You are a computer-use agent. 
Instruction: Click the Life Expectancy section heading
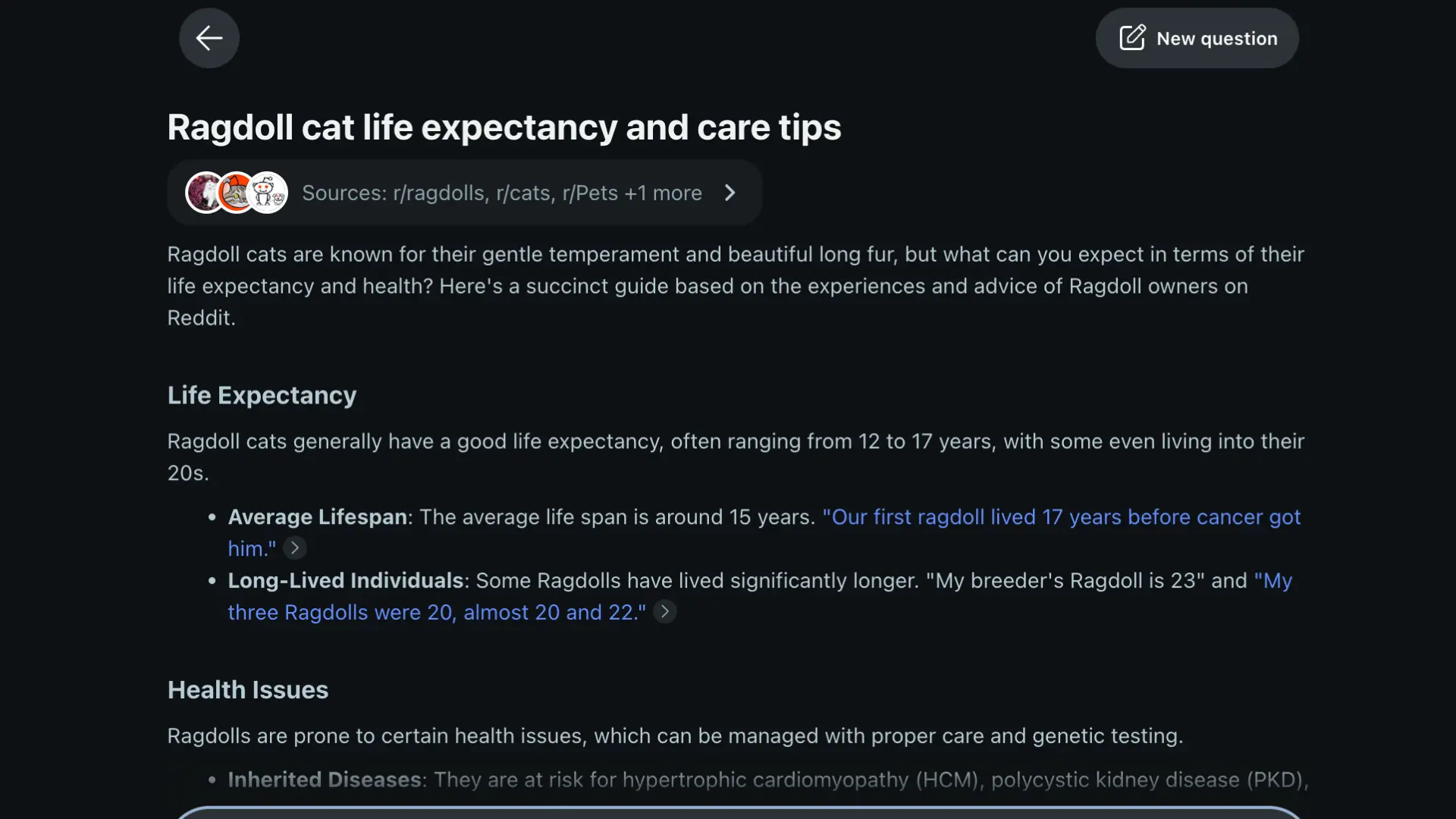tap(261, 395)
